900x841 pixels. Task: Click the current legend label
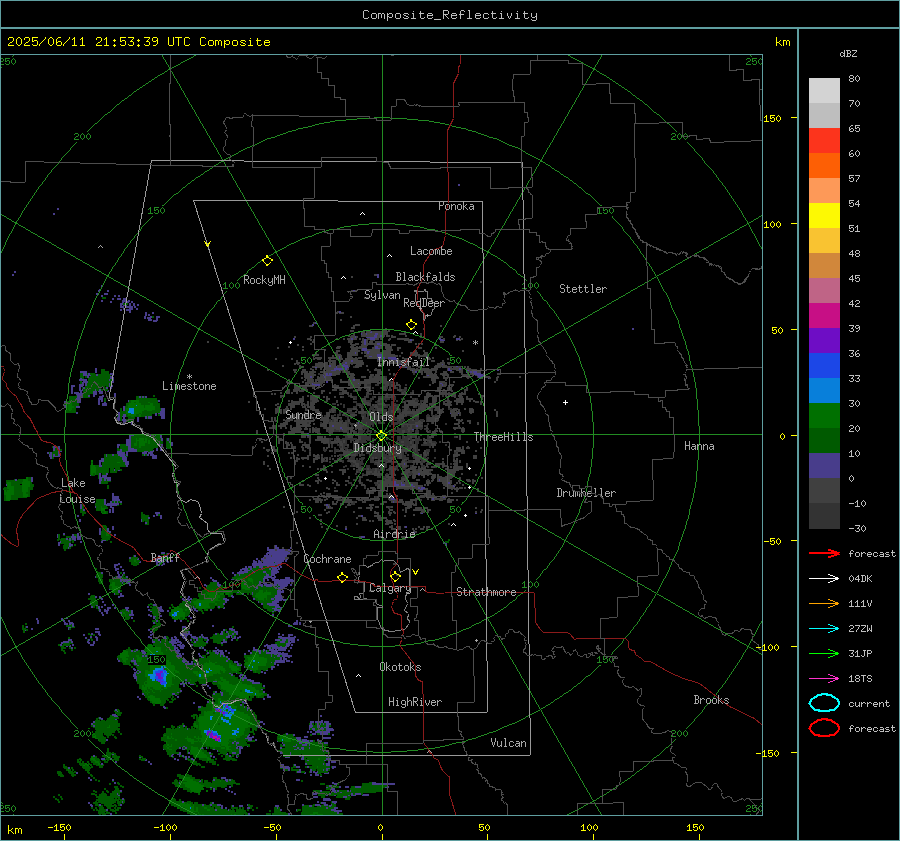[869, 704]
